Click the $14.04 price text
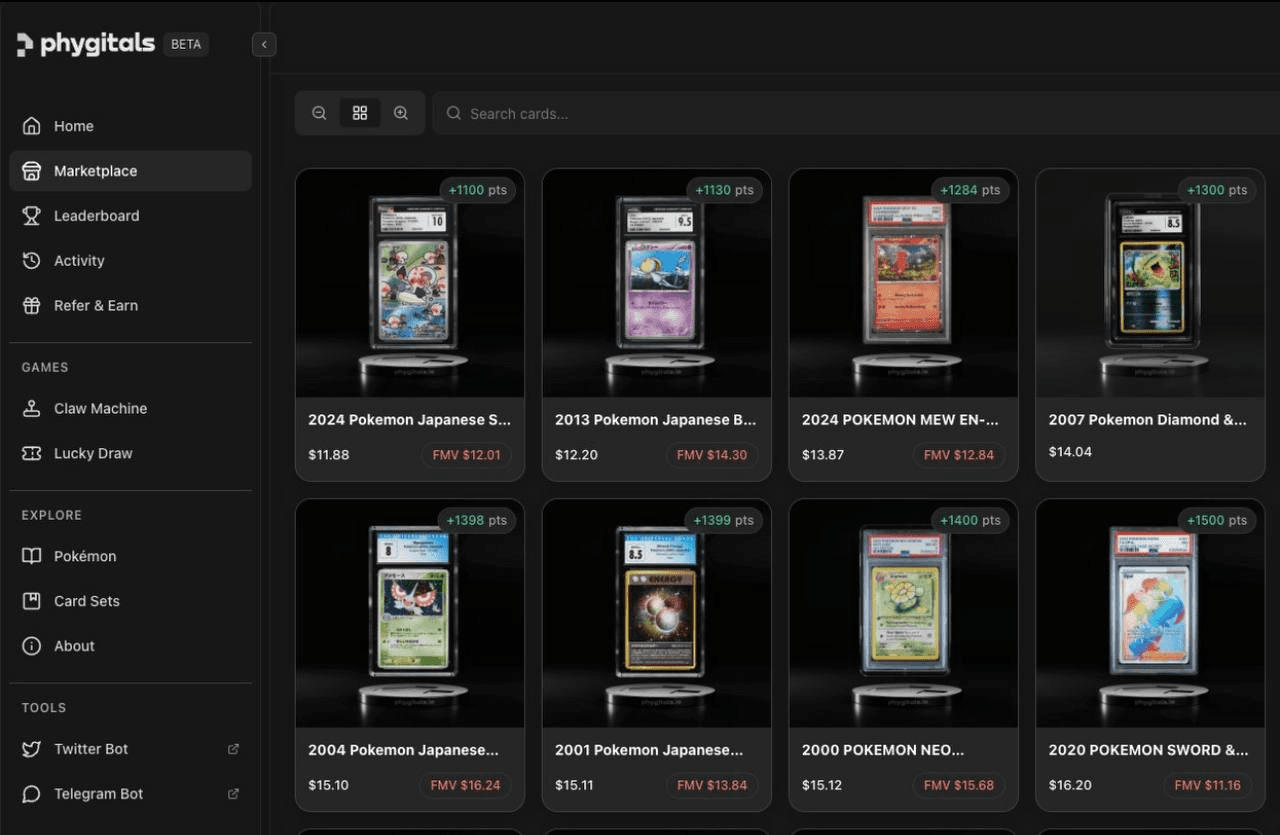The image size is (1280, 835). point(1070,452)
